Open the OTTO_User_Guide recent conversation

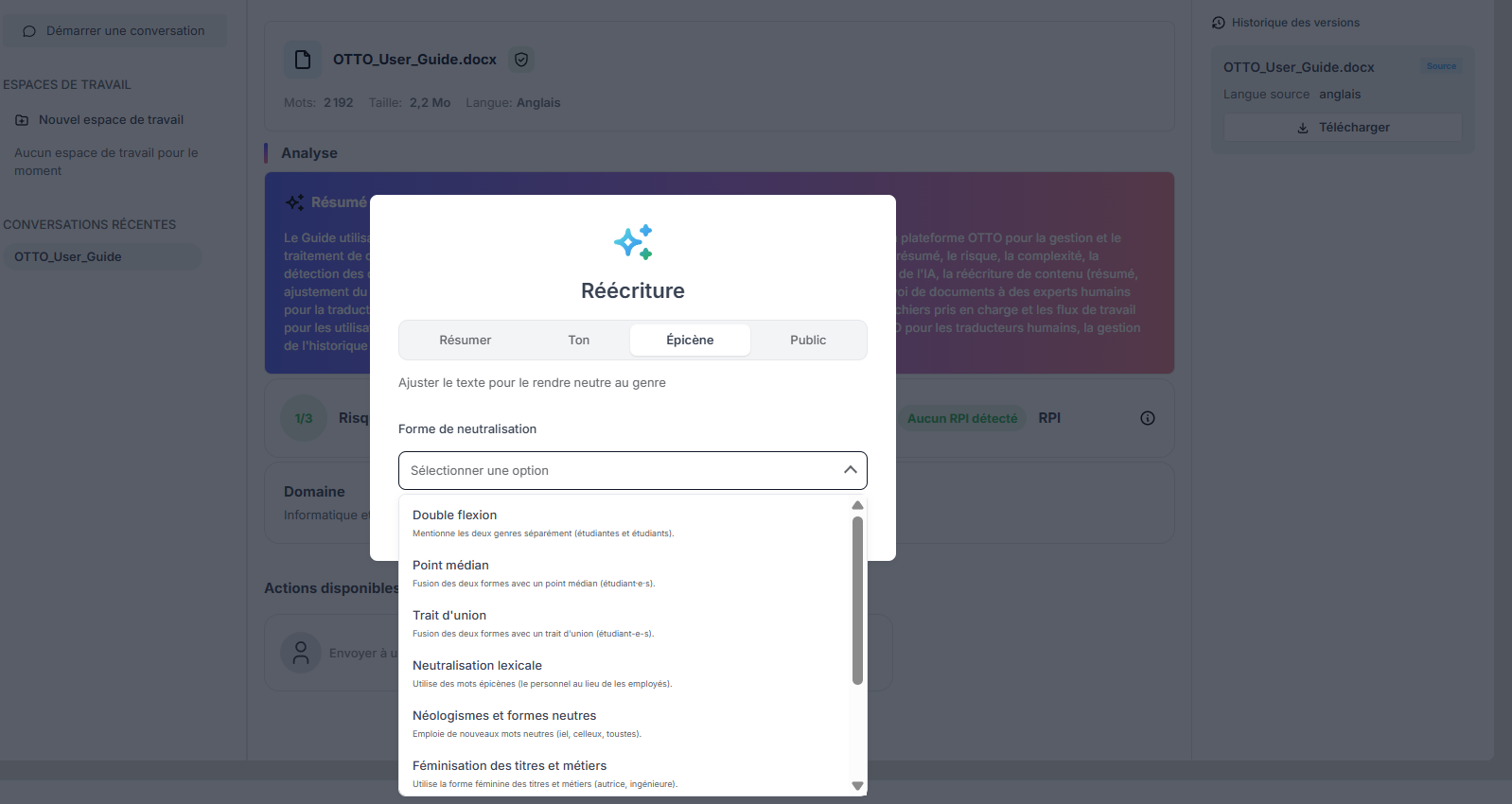(x=102, y=257)
